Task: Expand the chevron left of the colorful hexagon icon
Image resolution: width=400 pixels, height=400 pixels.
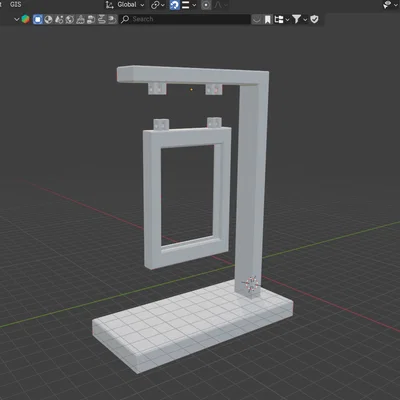Action: (16, 19)
